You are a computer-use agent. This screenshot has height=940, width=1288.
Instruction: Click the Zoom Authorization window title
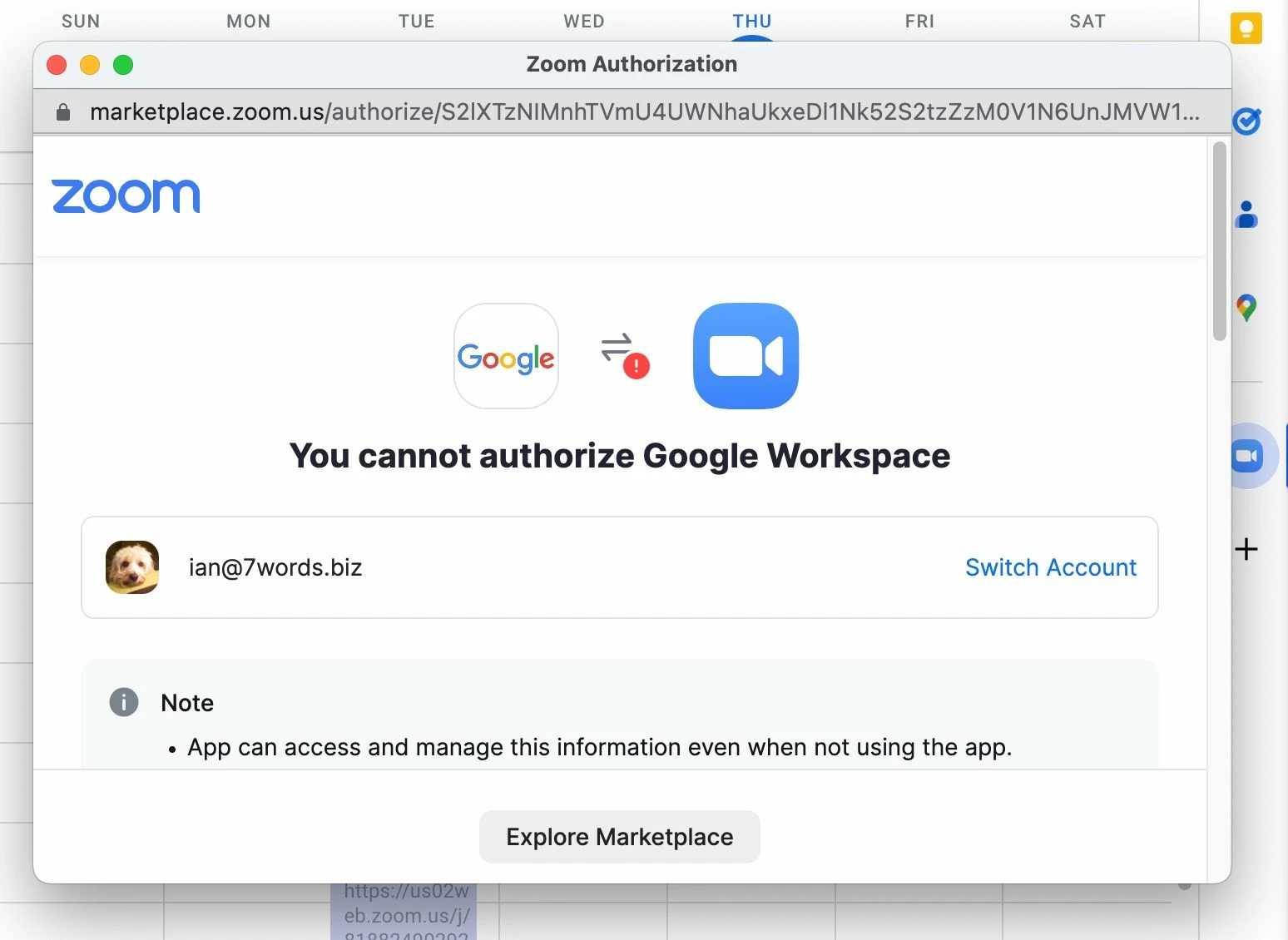click(x=632, y=64)
